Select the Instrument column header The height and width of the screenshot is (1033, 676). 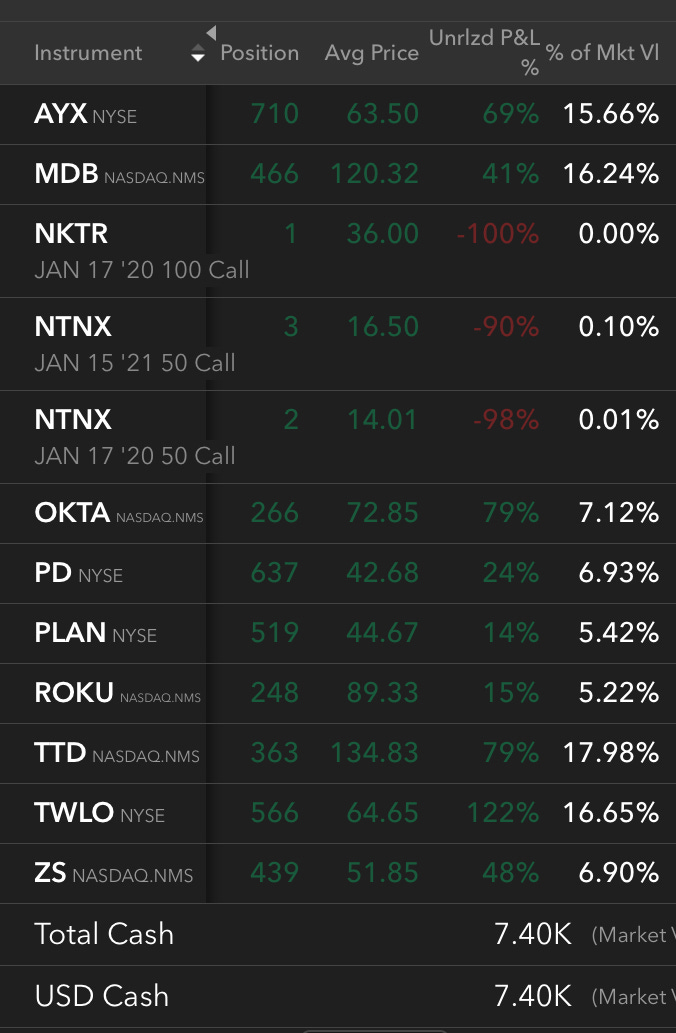[x=88, y=53]
